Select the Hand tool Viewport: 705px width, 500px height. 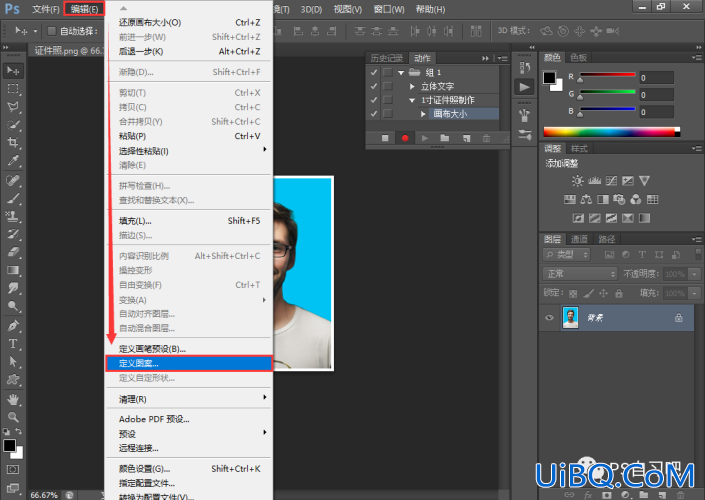coord(13,399)
